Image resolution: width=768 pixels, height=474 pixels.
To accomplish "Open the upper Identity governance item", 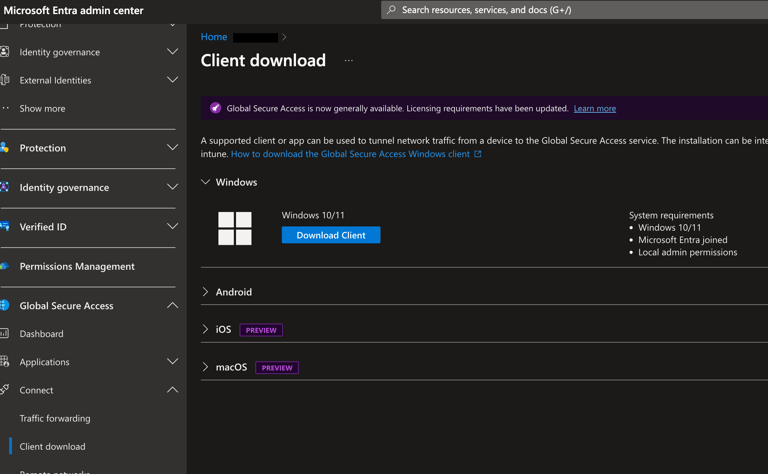I will pos(60,52).
